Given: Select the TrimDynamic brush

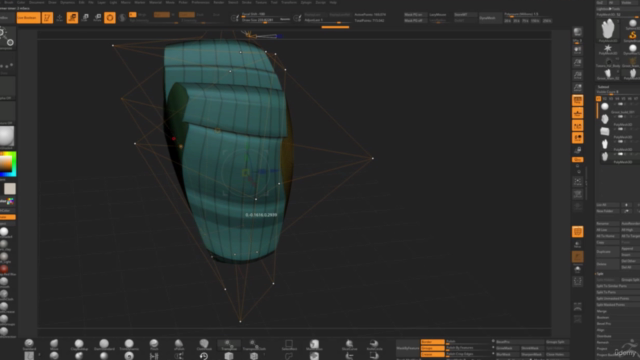Looking at the screenshot, I should [x=129, y=345].
